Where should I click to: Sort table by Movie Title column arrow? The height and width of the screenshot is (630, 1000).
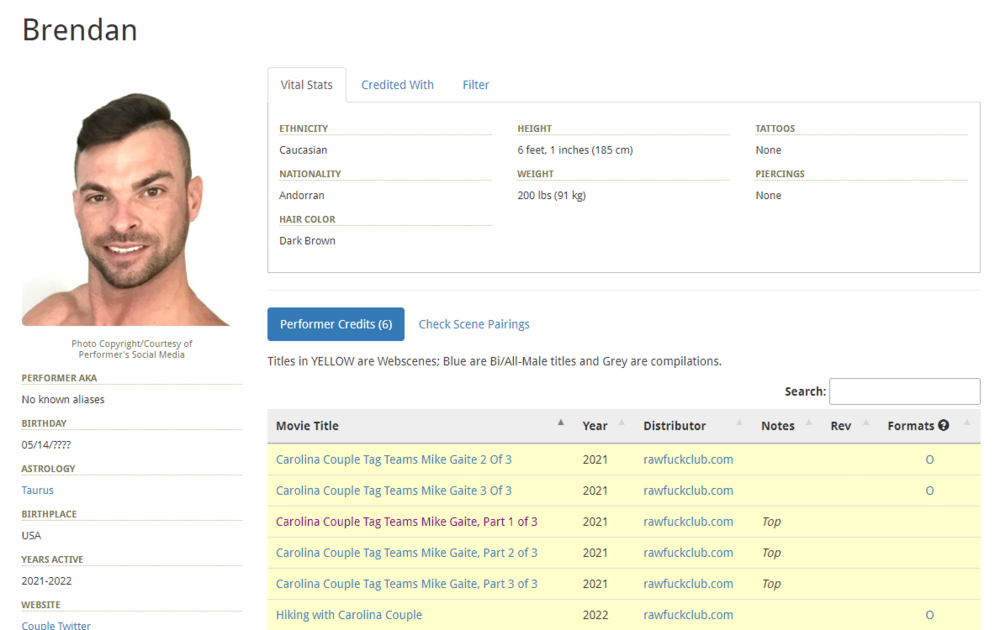pyautogui.click(x=560, y=423)
